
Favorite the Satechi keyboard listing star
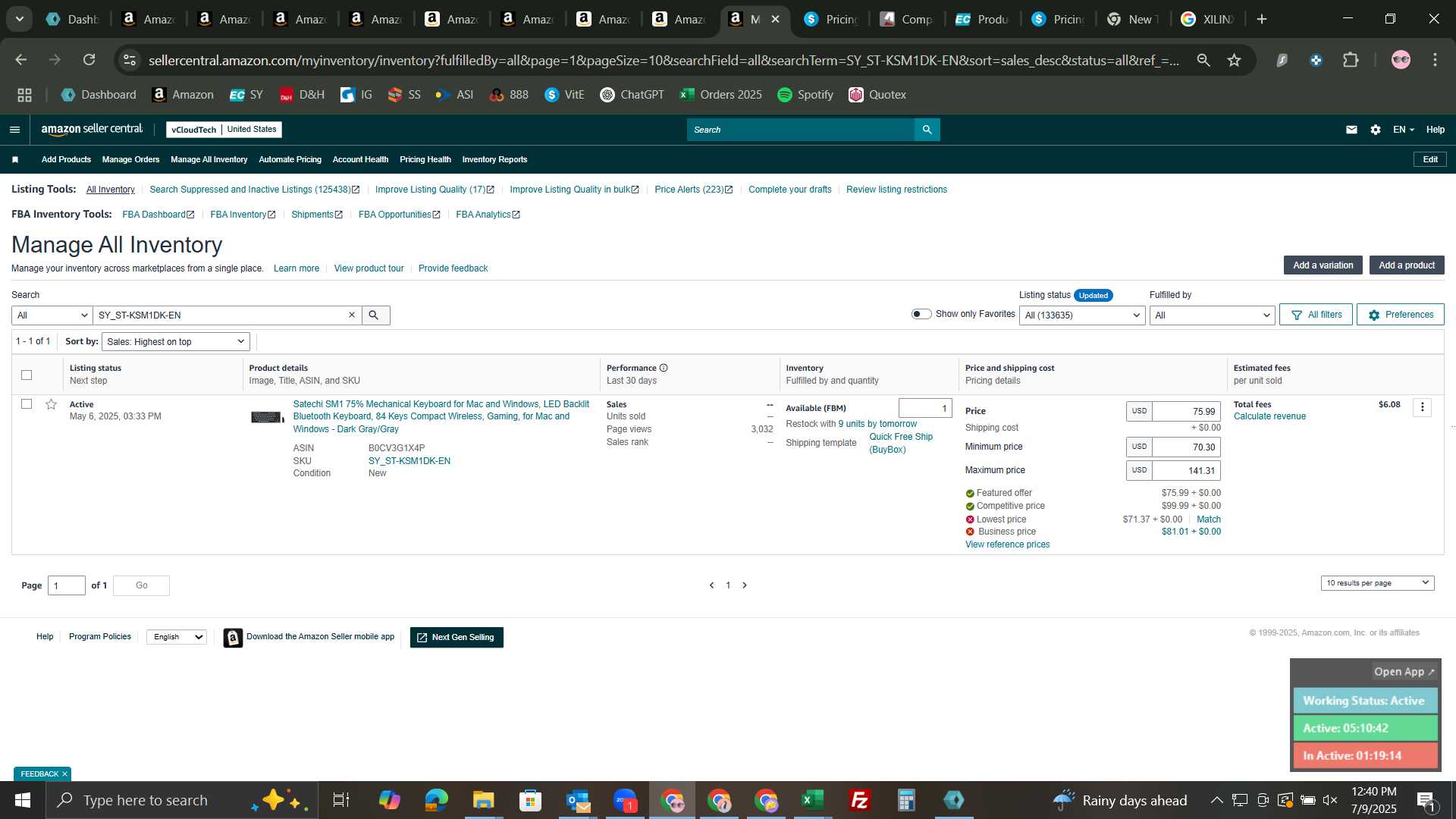click(x=51, y=404)
